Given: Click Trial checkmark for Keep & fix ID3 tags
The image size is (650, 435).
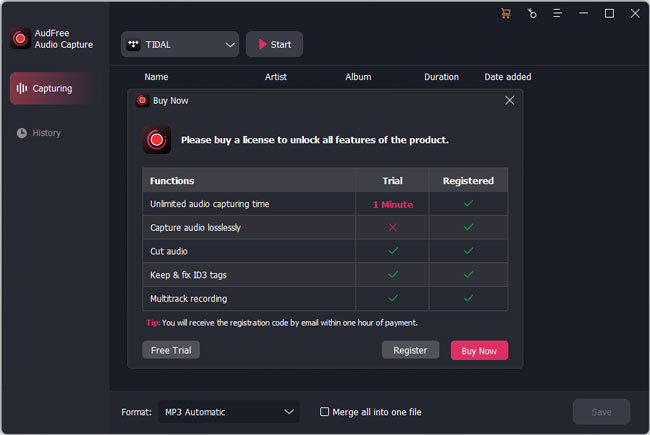Looking at the screenshot, I should point(393,274).
